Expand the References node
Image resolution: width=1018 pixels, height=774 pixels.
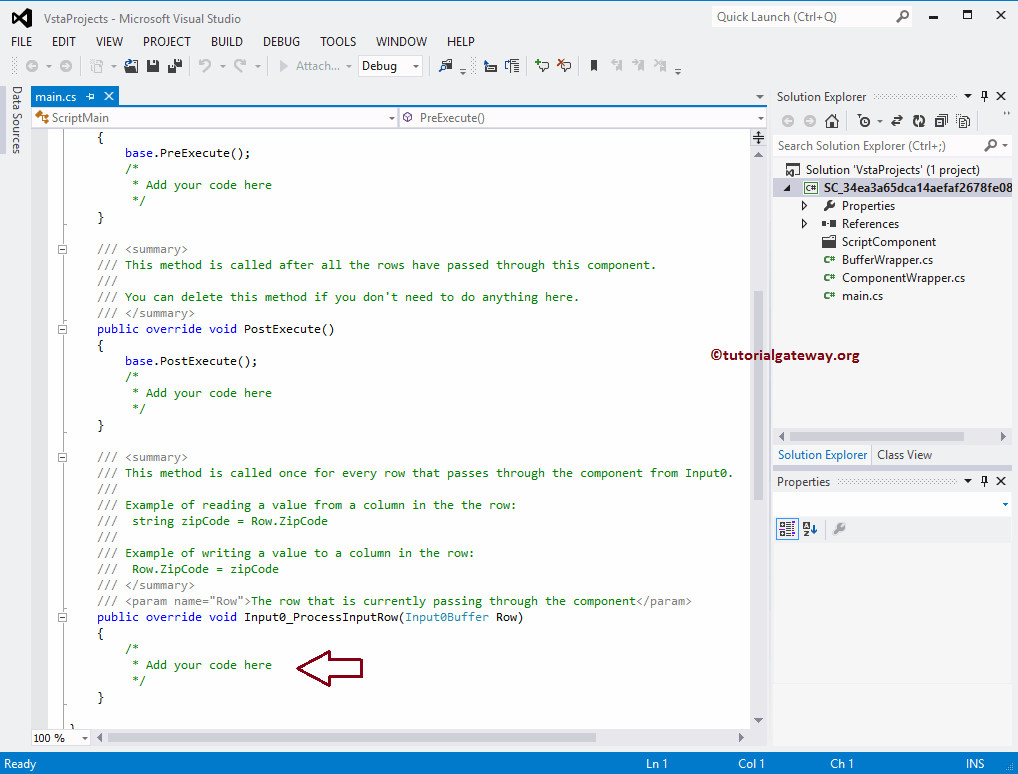coord(804,223)
